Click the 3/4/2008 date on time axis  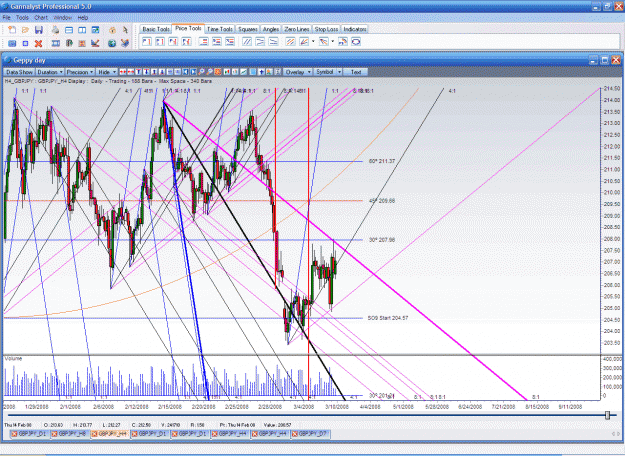(x=304, y=407)
